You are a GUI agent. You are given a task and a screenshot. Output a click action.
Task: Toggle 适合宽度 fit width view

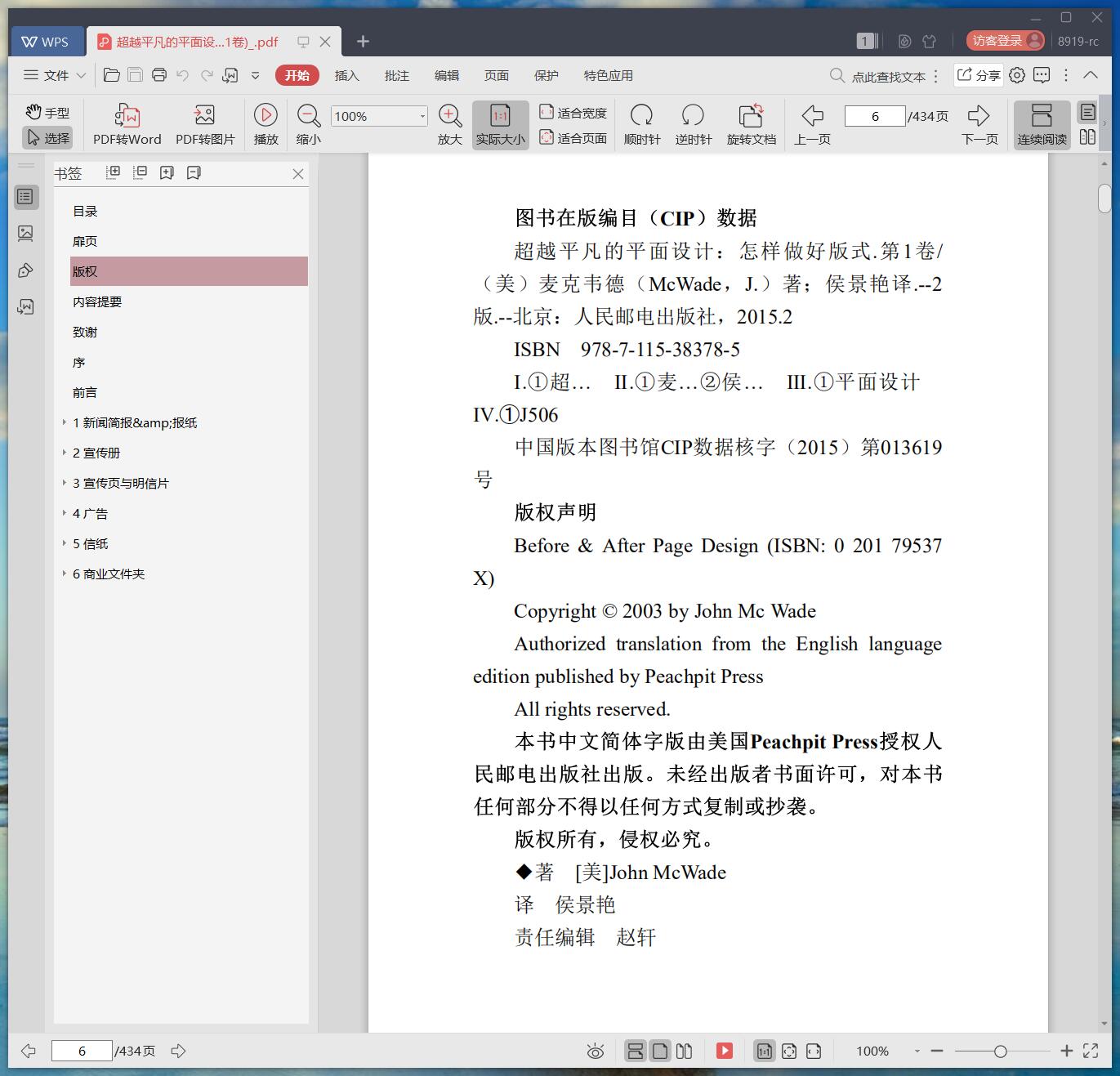pyautogui.click(x=573, y=113)
